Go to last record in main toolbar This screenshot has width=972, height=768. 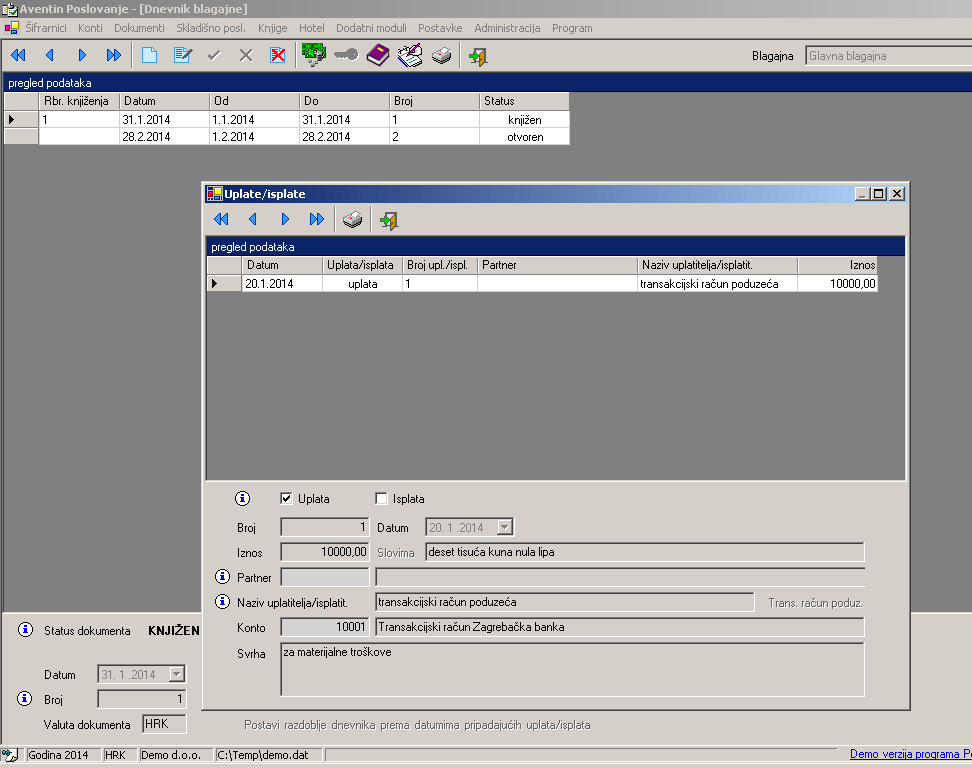pos(114,56)
